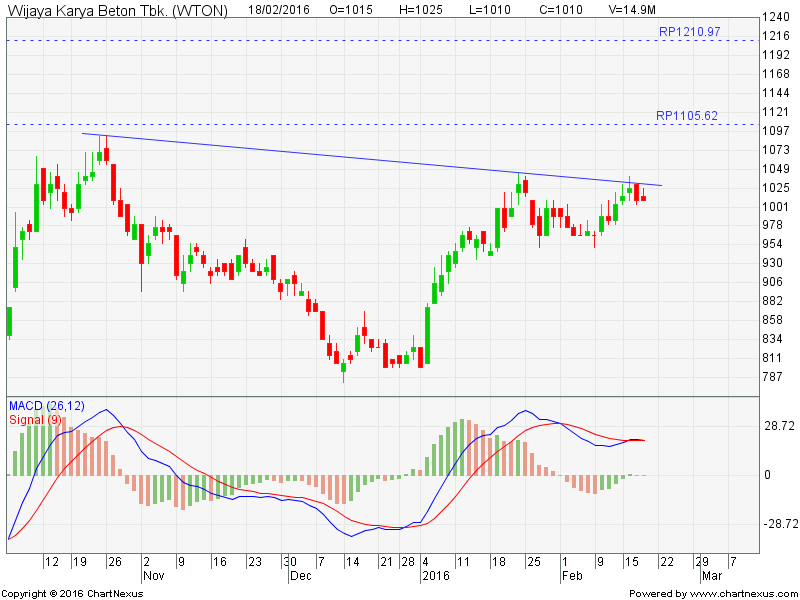
Task: Click the 1001 price axis label
Action: point(776,206)
